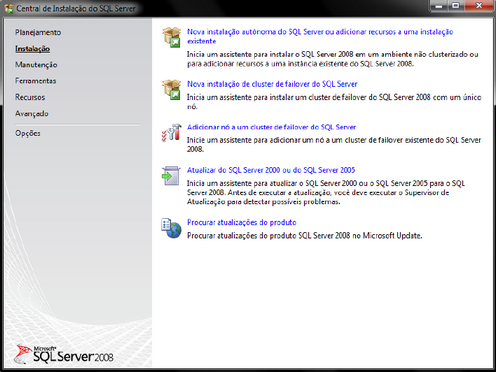Click the globe icon for product updates
496x372 pixels.
pos(171,228)
